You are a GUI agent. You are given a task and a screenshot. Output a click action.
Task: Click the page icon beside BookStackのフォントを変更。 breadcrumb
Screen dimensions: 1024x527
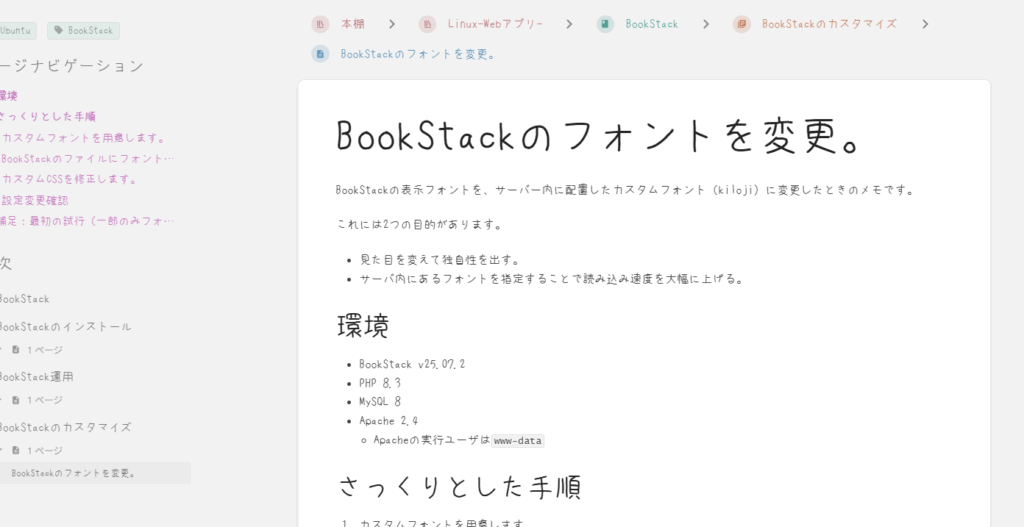point(320,54)
